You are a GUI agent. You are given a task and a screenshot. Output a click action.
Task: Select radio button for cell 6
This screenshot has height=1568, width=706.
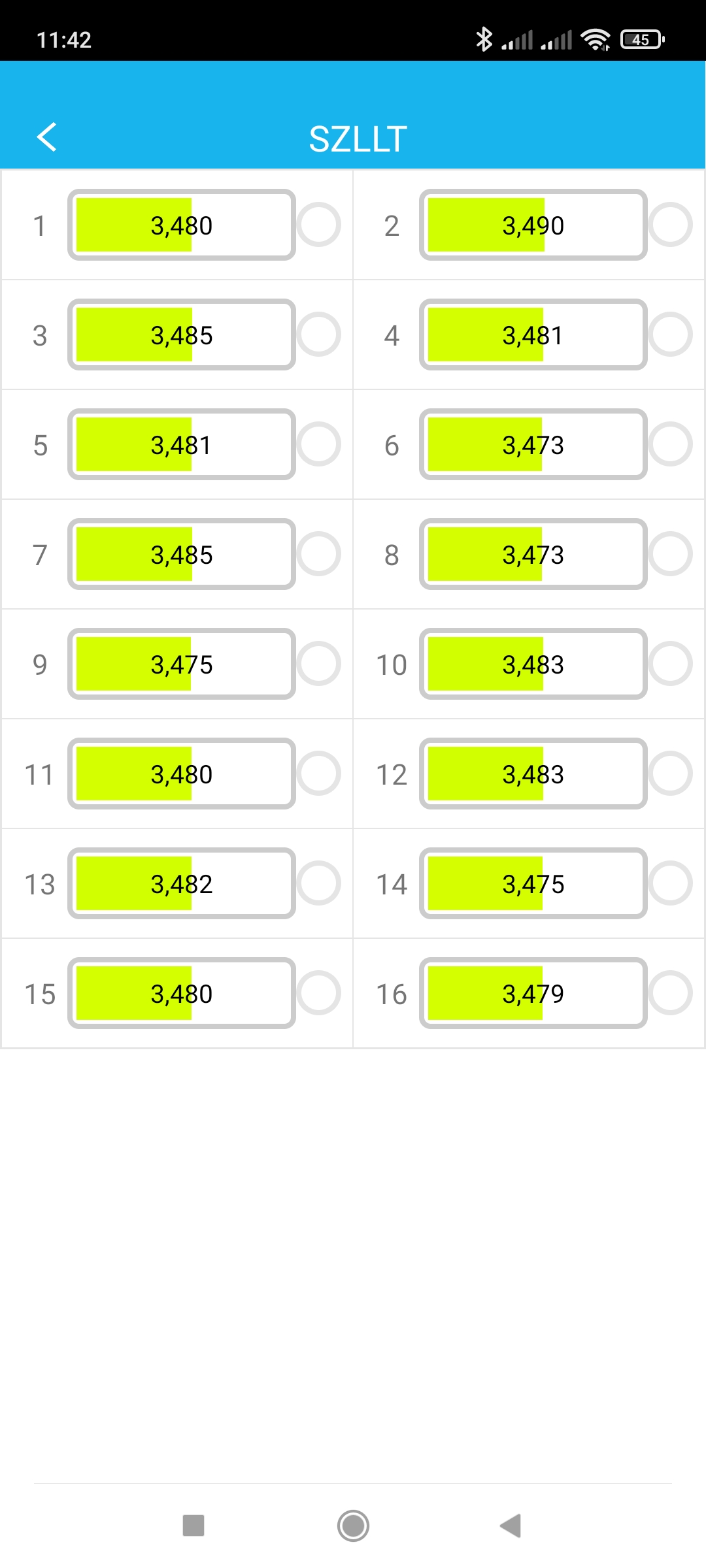[671, 444]
